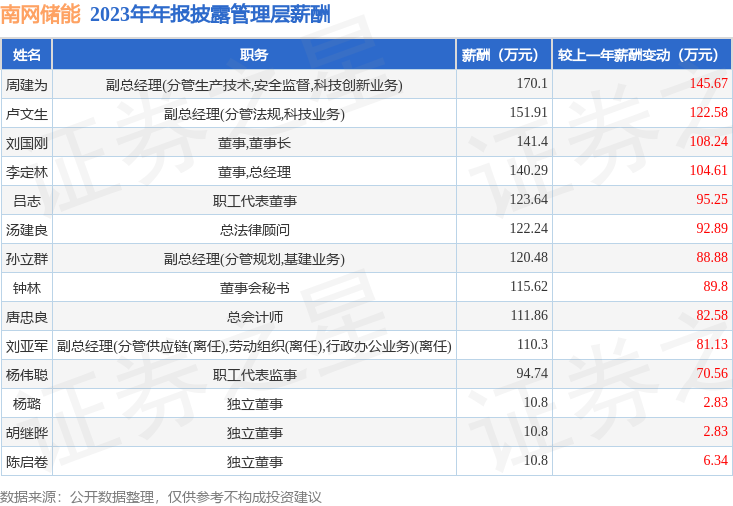Click the salary value 170.1
Screen dimensions: 733x506
(x=532, y=83)
